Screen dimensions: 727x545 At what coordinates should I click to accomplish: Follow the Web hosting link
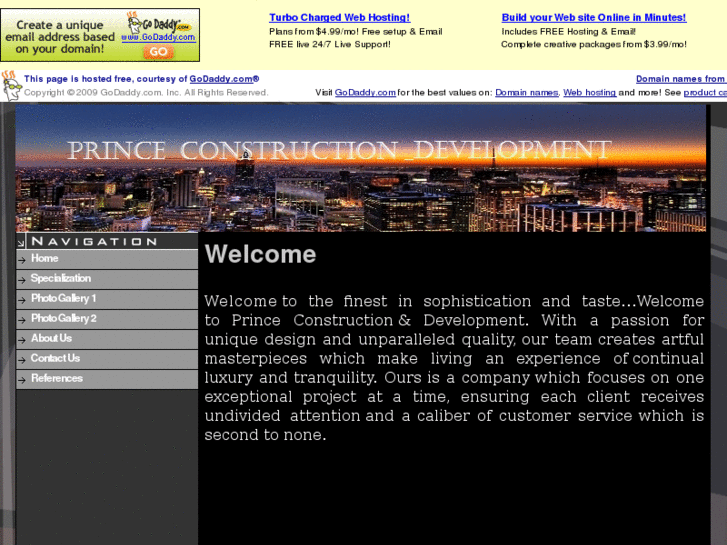click(x=589, y=93)
